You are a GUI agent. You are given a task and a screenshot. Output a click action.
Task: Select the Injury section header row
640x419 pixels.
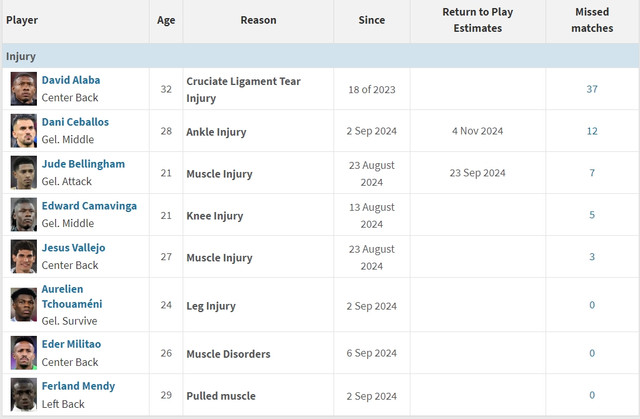tap(320, 56)
